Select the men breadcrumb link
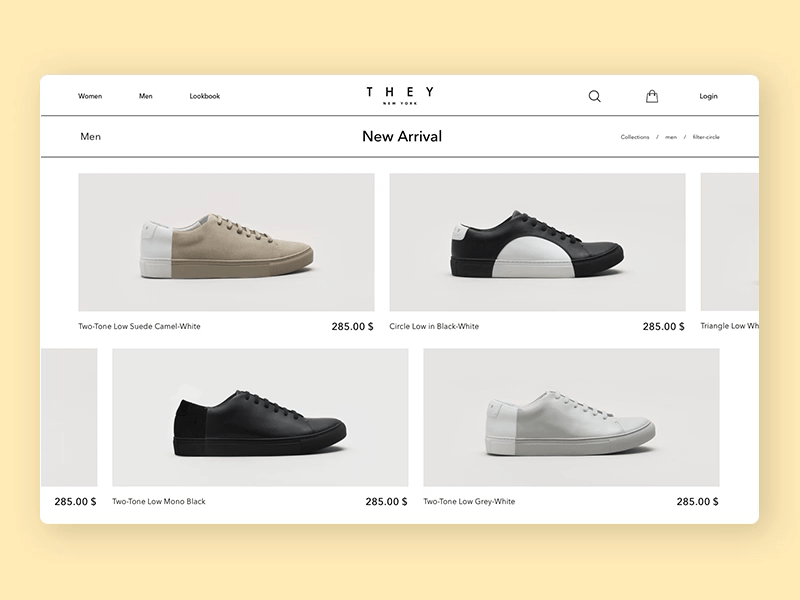 point(669,137)
